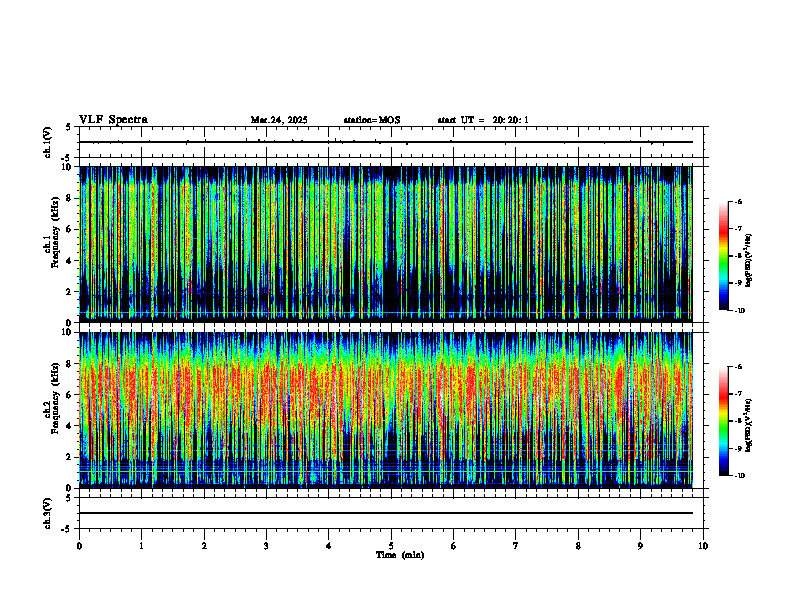Click the ch.2 color bar log(PSD) label

click(x=749, y=425)
